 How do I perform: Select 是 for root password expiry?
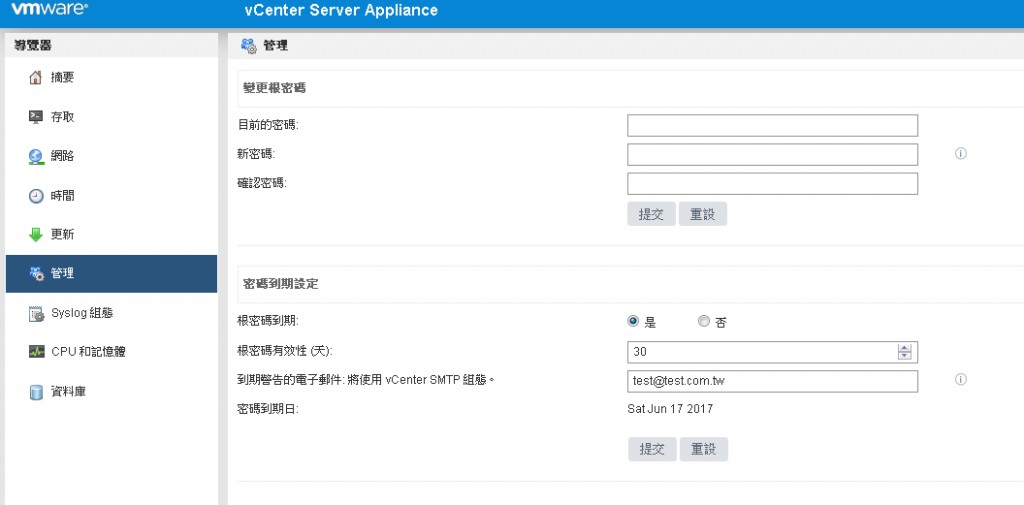pos(632,321)
